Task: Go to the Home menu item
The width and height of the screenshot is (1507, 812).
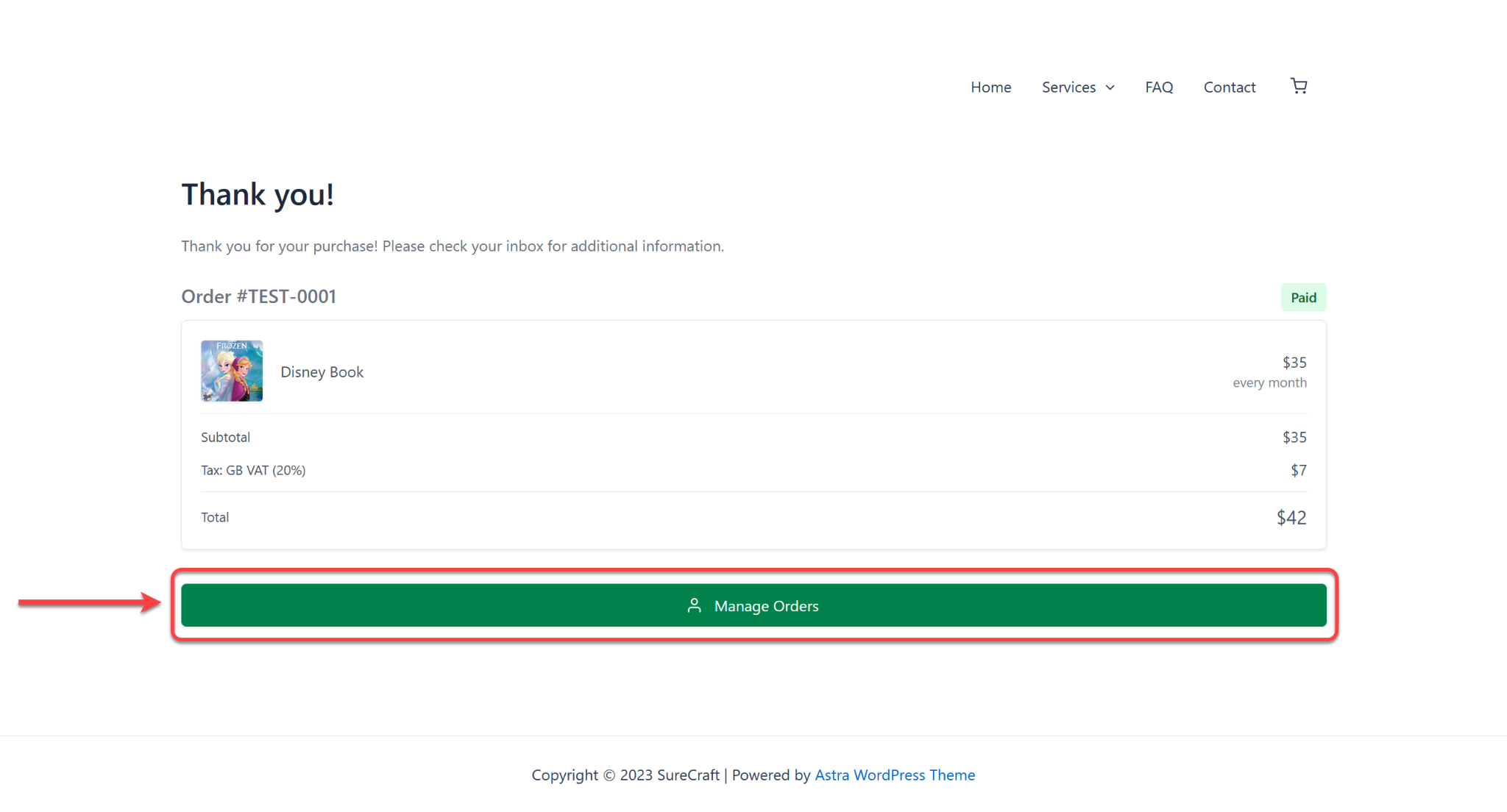Action: click(x=990, y=87)
